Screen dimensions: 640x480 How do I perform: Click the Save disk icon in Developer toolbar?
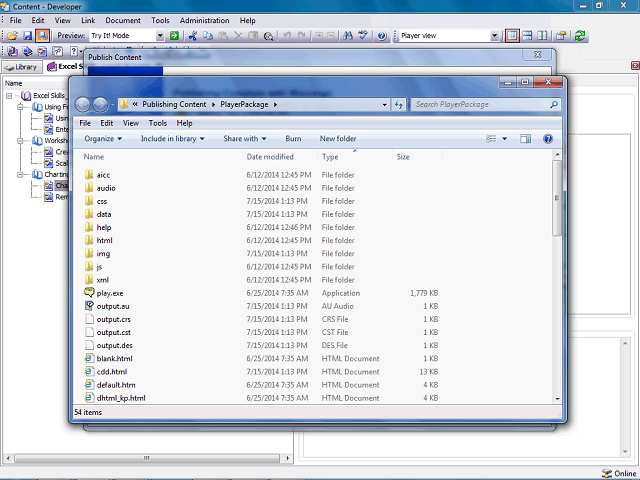(27, 36)
